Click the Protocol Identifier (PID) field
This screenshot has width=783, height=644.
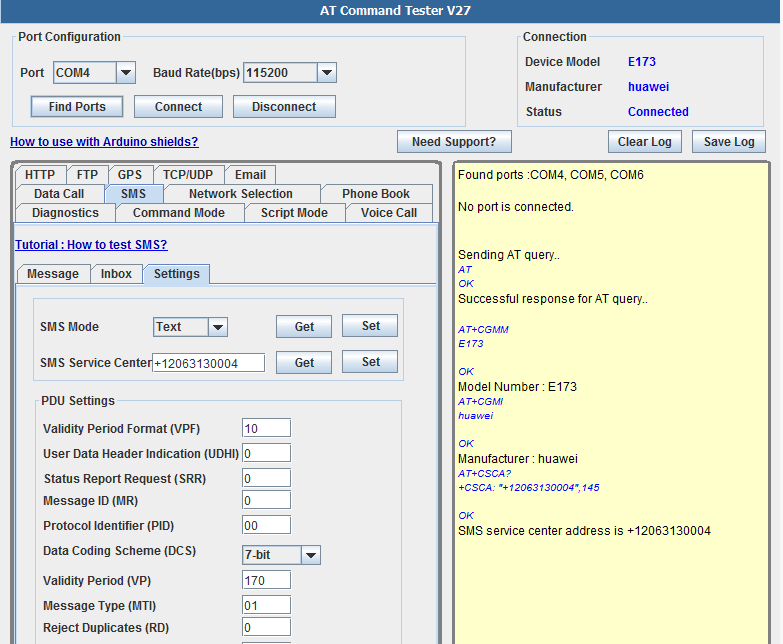(267, 525)
